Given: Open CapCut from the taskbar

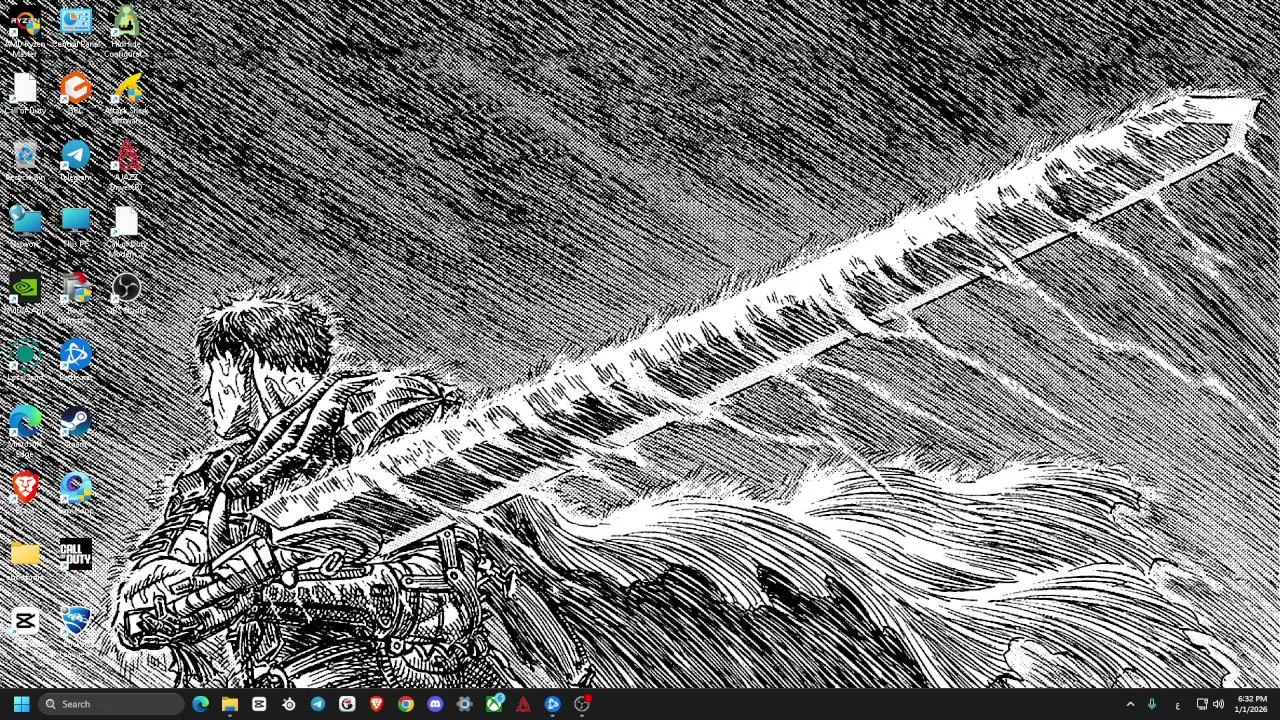Looking at the screenshot, I should click(259, 704).
